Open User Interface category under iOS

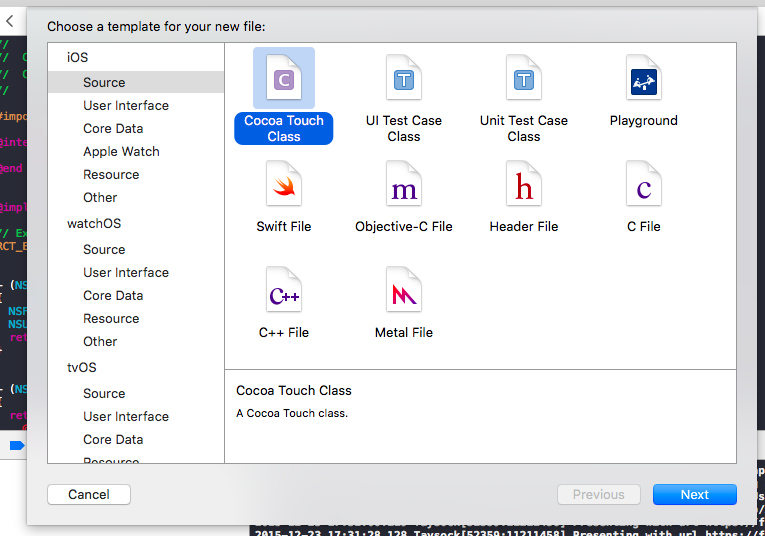[x=126, y=105]
